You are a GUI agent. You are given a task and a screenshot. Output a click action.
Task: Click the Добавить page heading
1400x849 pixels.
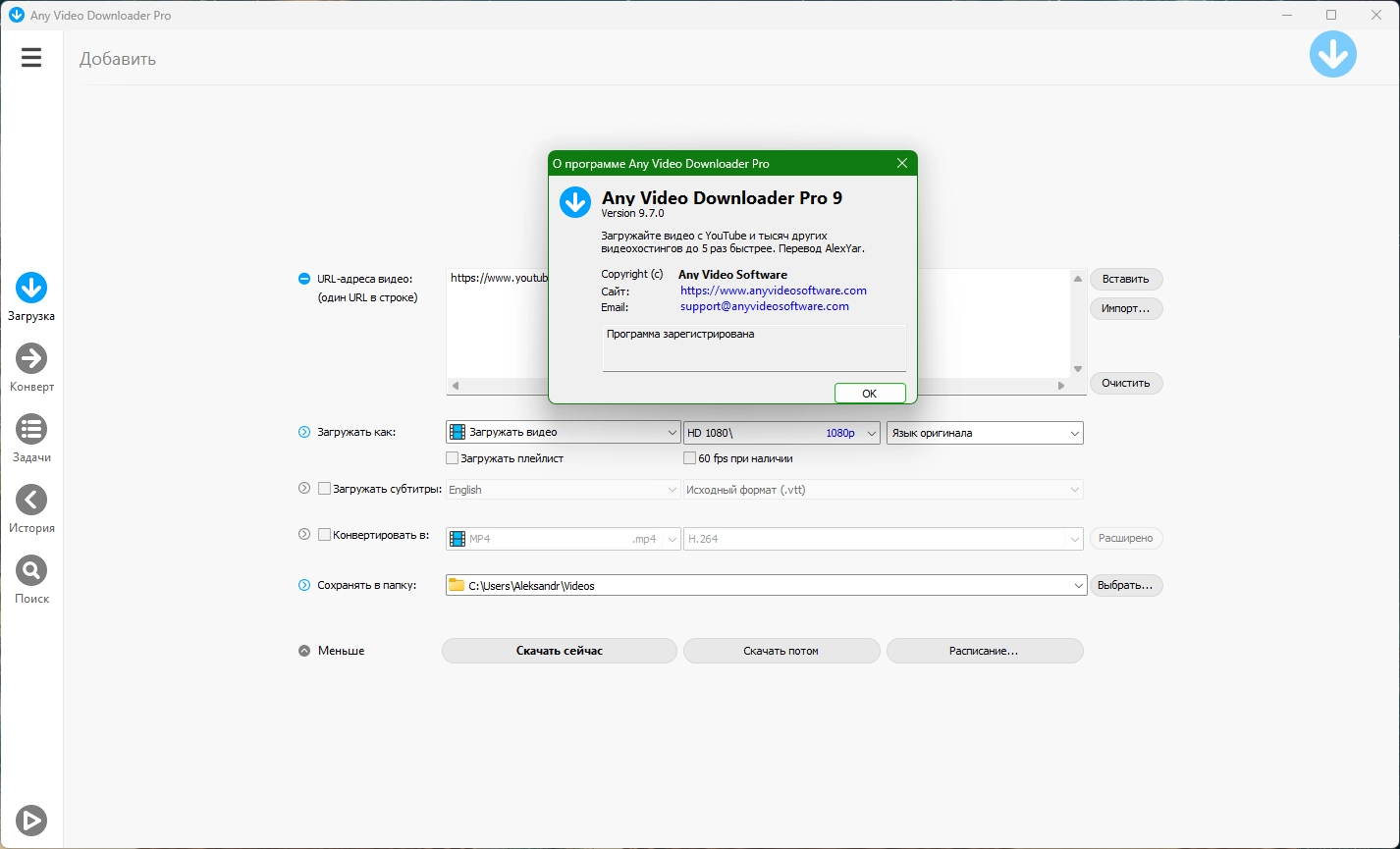pyautogui.click(x=118, y=59)
